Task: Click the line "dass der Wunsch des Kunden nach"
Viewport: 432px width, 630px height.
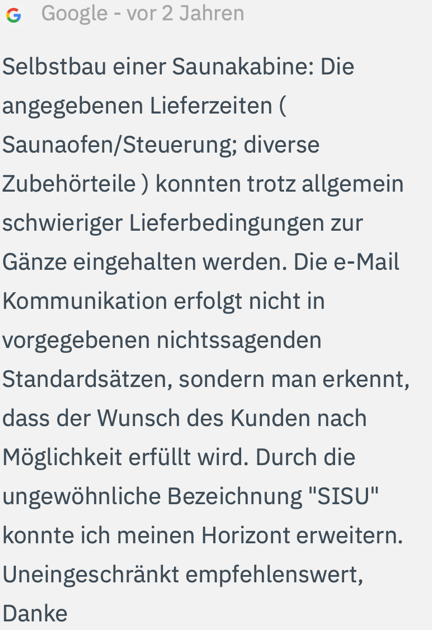Action: 184,418
